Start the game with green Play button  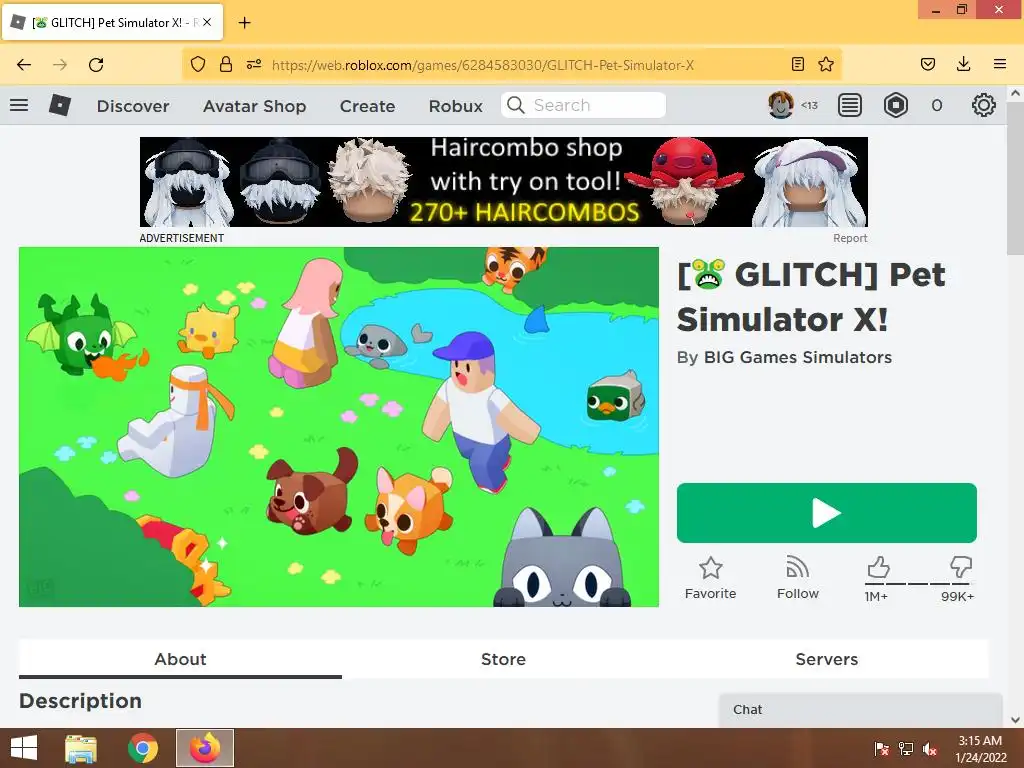click(x=826, y=513)
